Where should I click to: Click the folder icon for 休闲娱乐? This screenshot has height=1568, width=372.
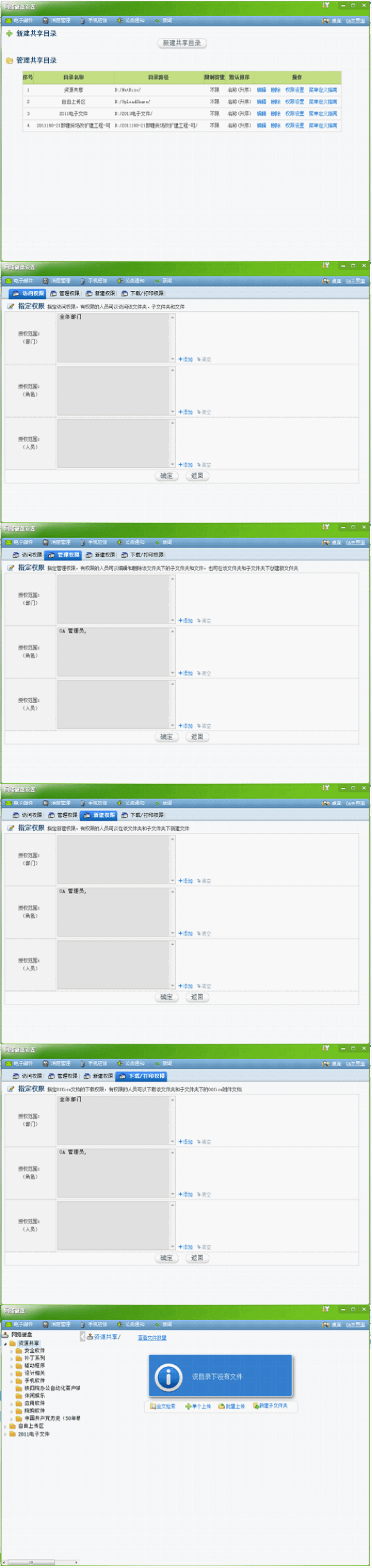click(x=19, y=1396)
